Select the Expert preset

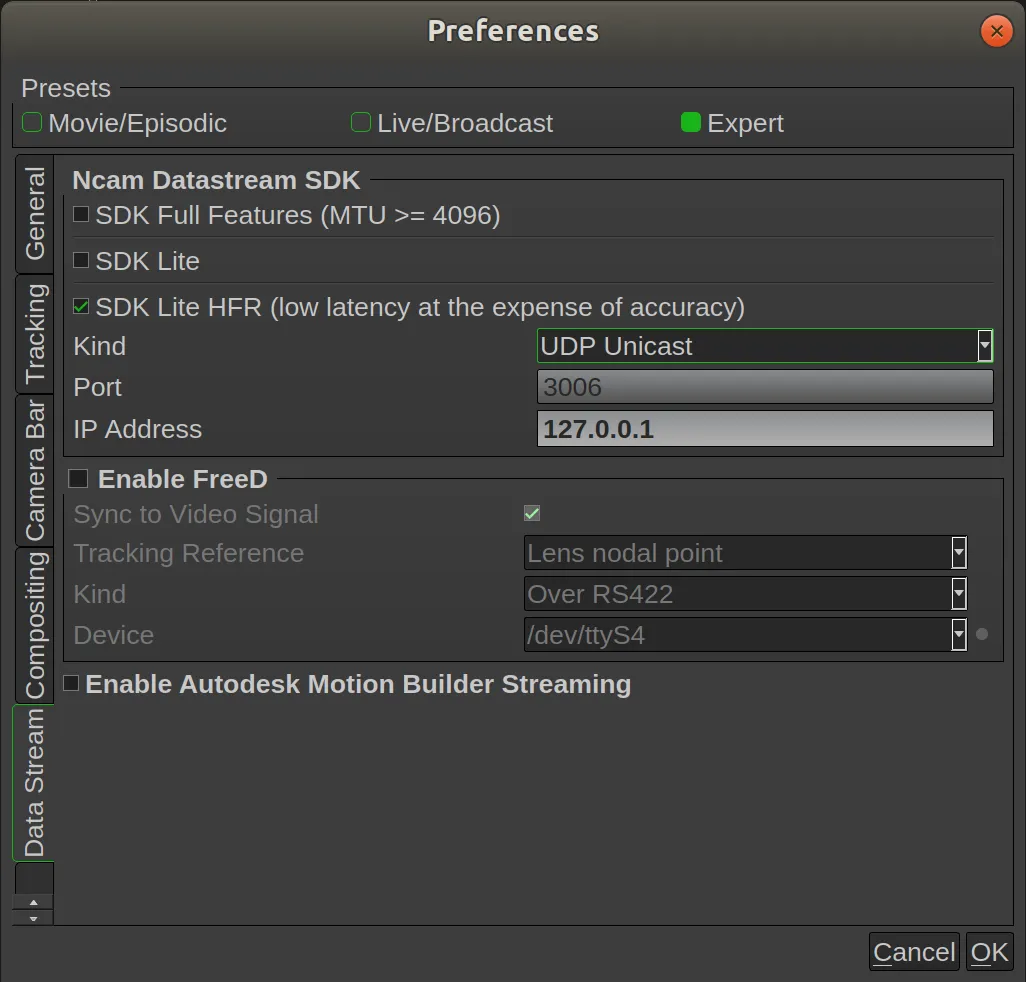pyautogui.click(x=732, y=123)
